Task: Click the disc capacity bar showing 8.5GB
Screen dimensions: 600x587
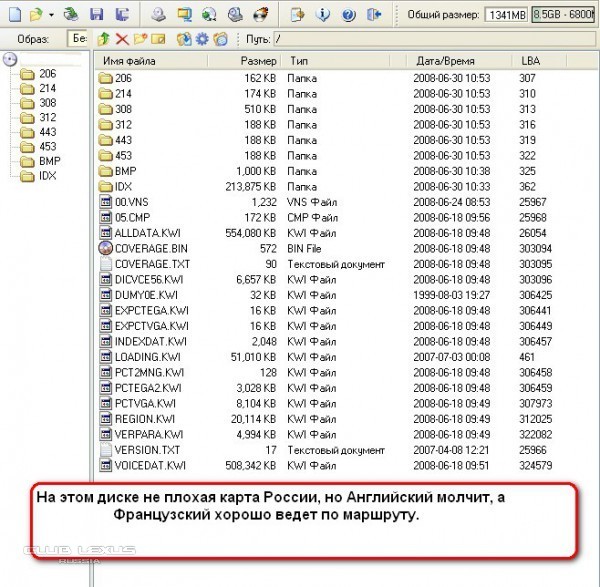Action: (x=565, y=15)
